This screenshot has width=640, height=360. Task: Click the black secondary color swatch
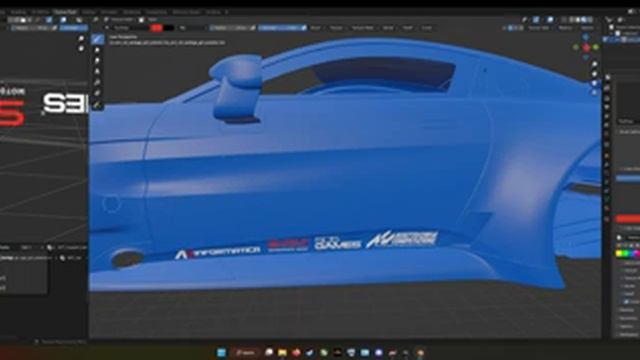169,28
